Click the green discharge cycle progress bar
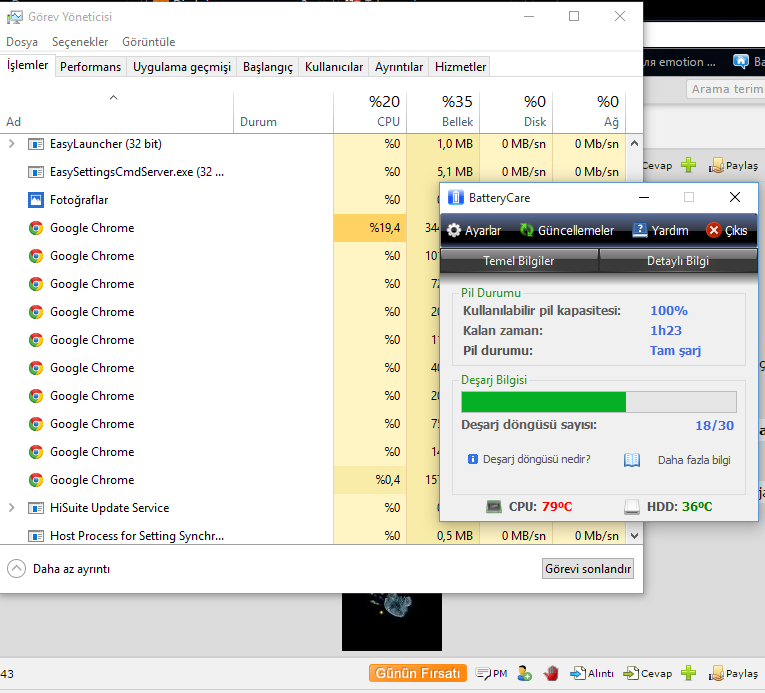Viewport: 765px width, 693px height. pos(599,402)
